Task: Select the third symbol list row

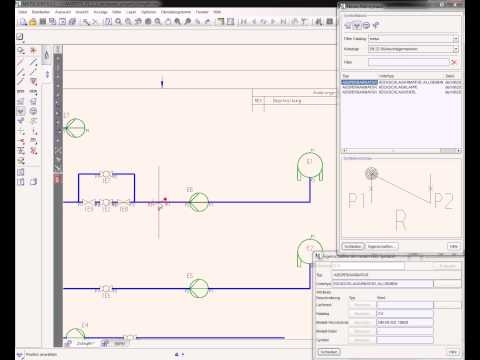Action: (x=401, y=92)
